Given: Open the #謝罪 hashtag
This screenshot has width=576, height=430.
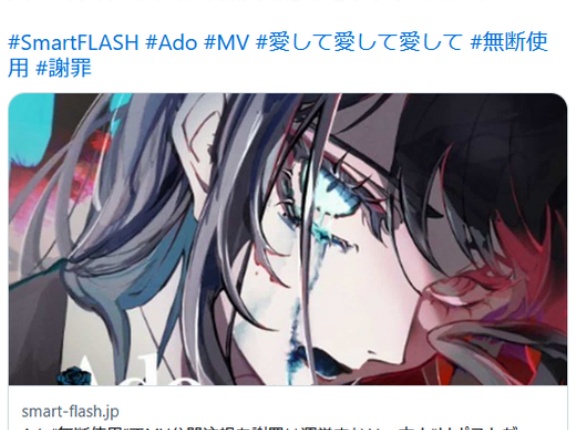Looking at the screenshot, I should pyautogui.click(x=63, y=68).
